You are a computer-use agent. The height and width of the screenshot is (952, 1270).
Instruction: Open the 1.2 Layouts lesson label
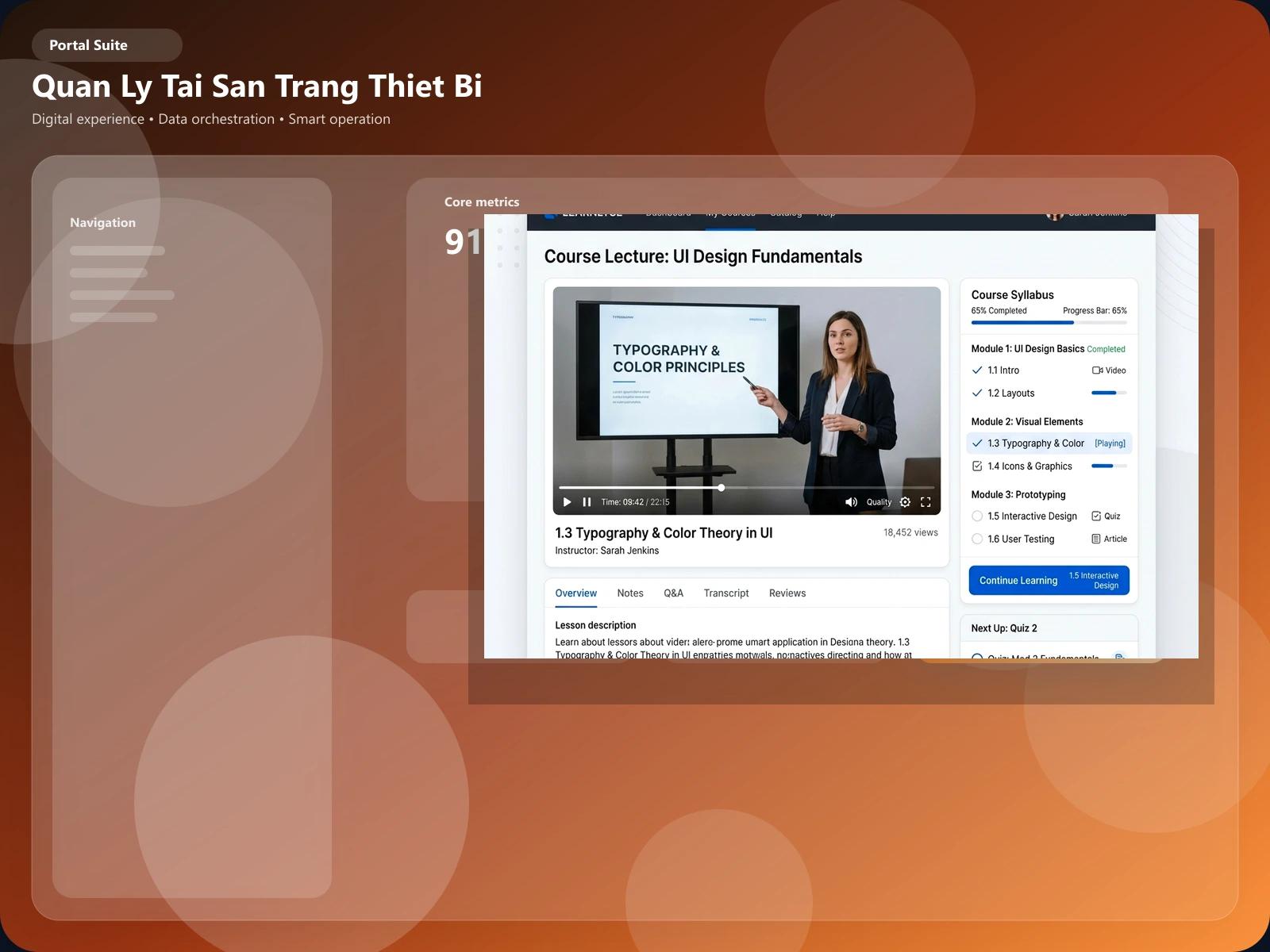1011,393
